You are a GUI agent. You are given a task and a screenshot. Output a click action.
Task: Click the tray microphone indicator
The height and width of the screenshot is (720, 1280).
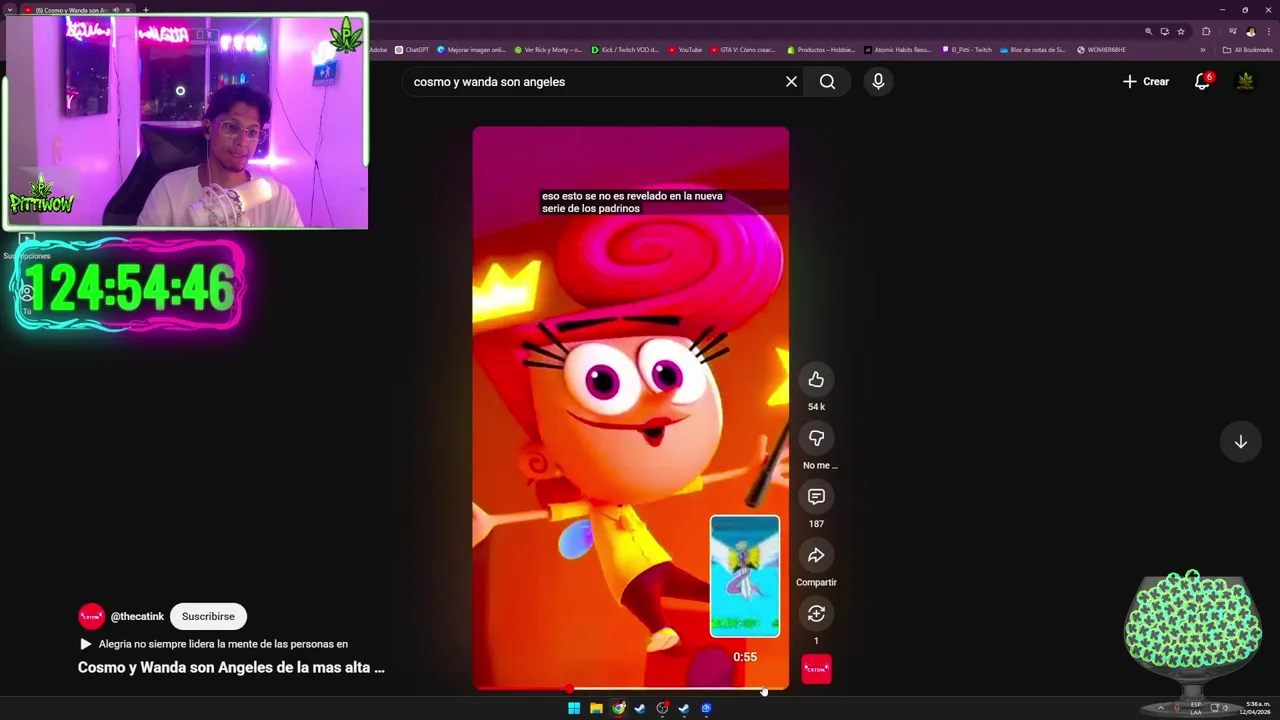tap(1177, 708)
